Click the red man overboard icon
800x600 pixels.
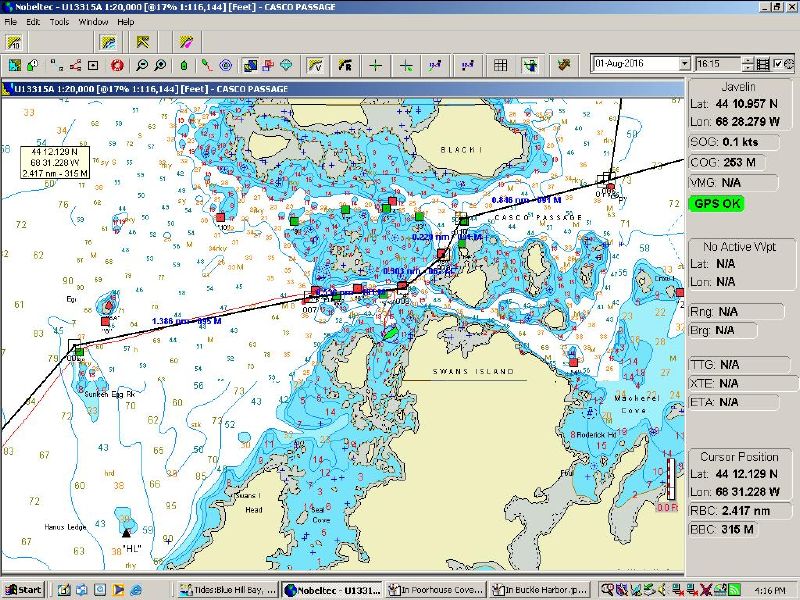116,65
